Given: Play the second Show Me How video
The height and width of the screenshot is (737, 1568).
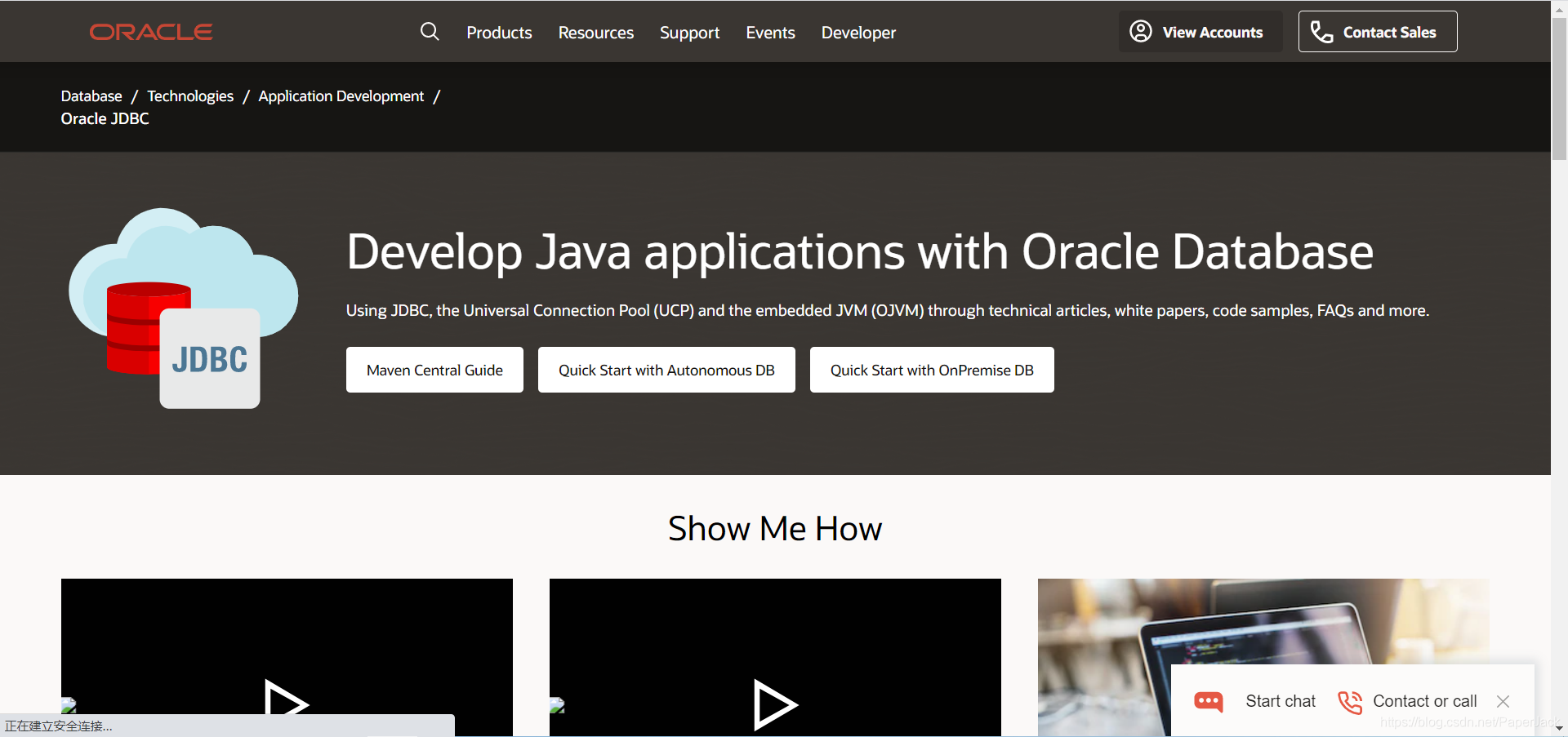Looking at the screenshot, I should click(775, 703).
